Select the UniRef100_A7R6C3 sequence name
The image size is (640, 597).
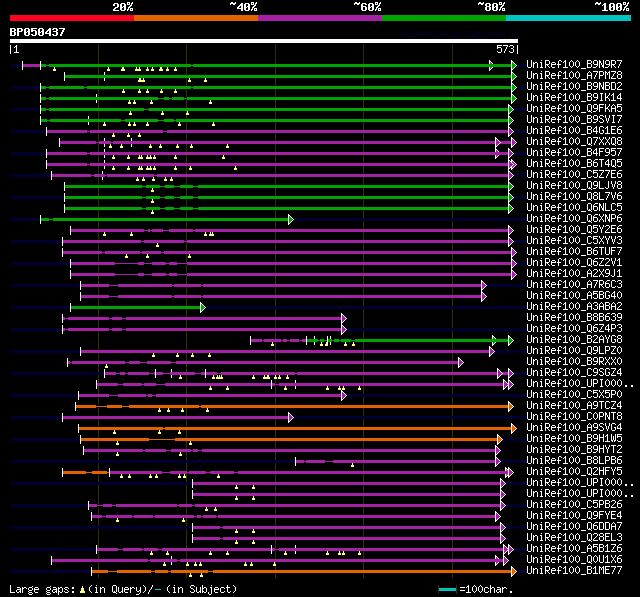574,284
